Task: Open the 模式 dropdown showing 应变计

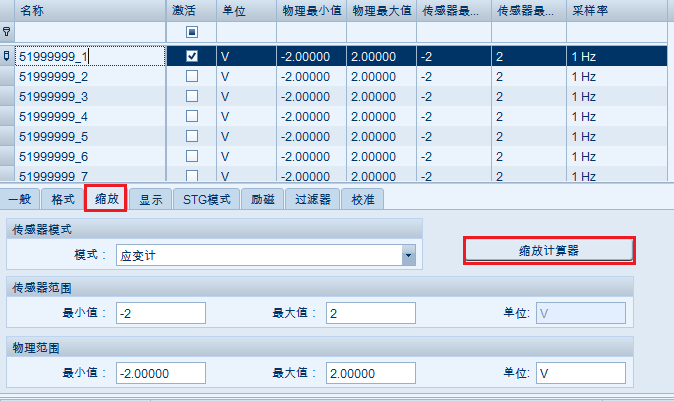Action: pyautogui.click(x=408, y=255)
